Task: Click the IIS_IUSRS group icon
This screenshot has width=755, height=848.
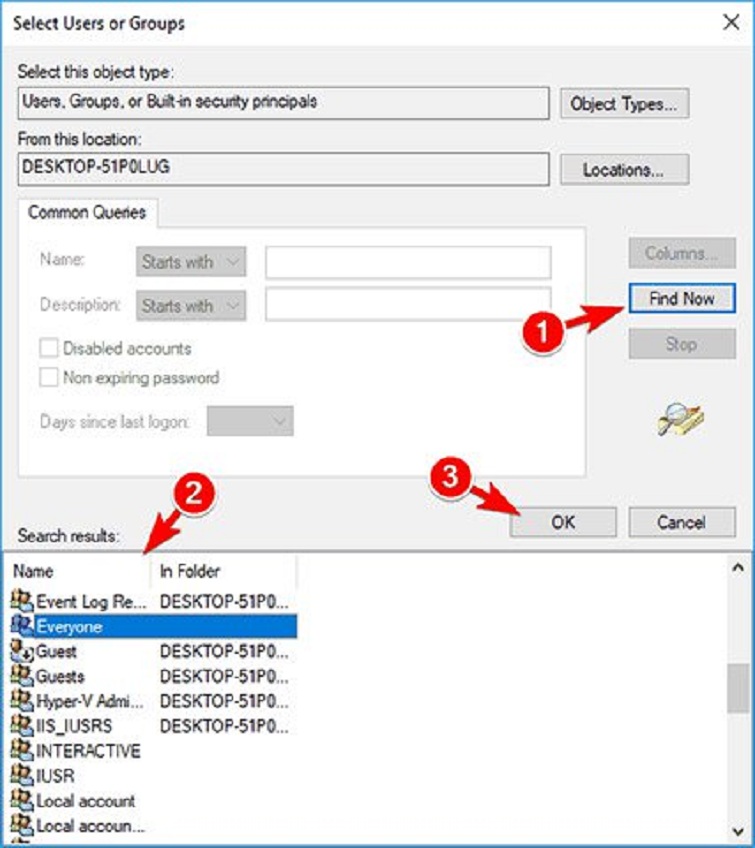Action: pos(22,725)
